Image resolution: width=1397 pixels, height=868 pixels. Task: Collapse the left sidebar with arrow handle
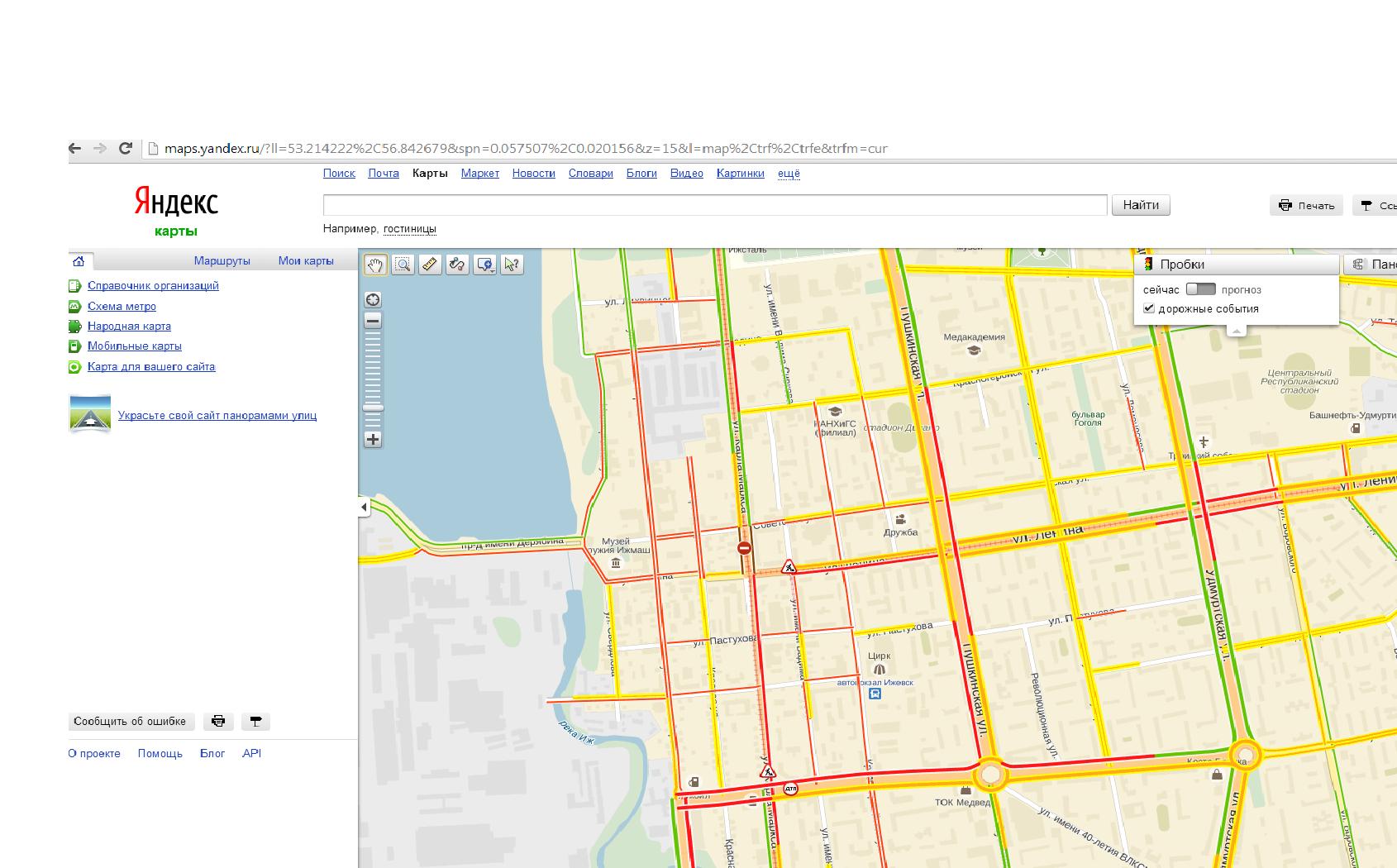point(364,508)
